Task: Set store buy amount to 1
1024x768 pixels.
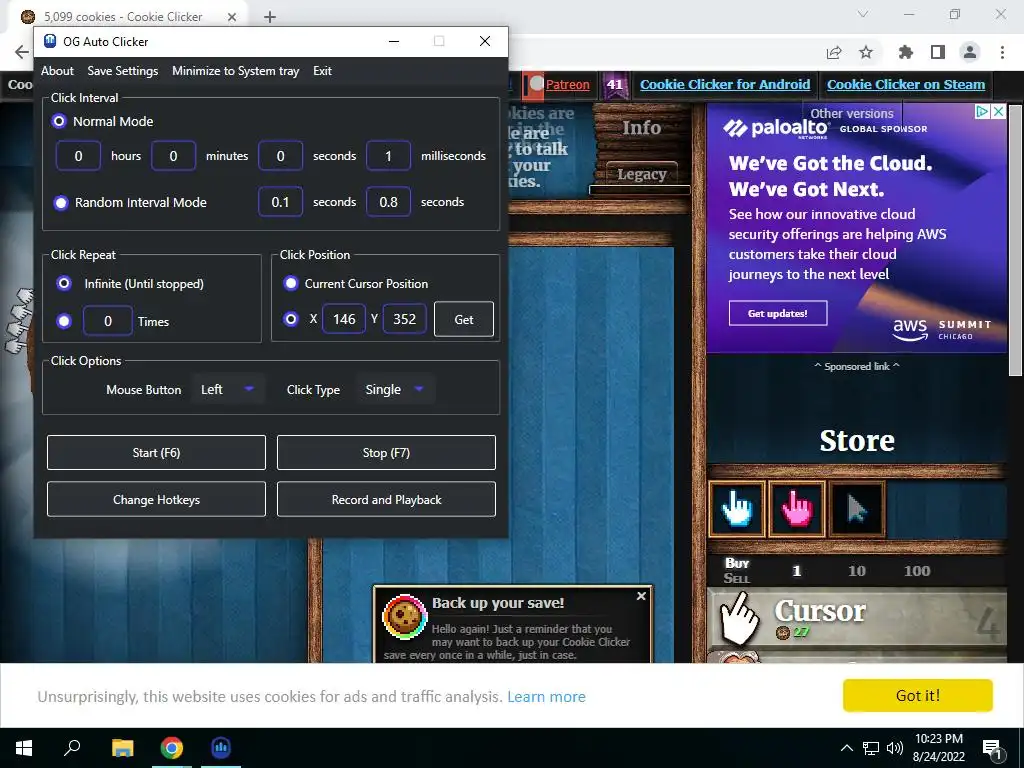Action: [x=796, y=571]
